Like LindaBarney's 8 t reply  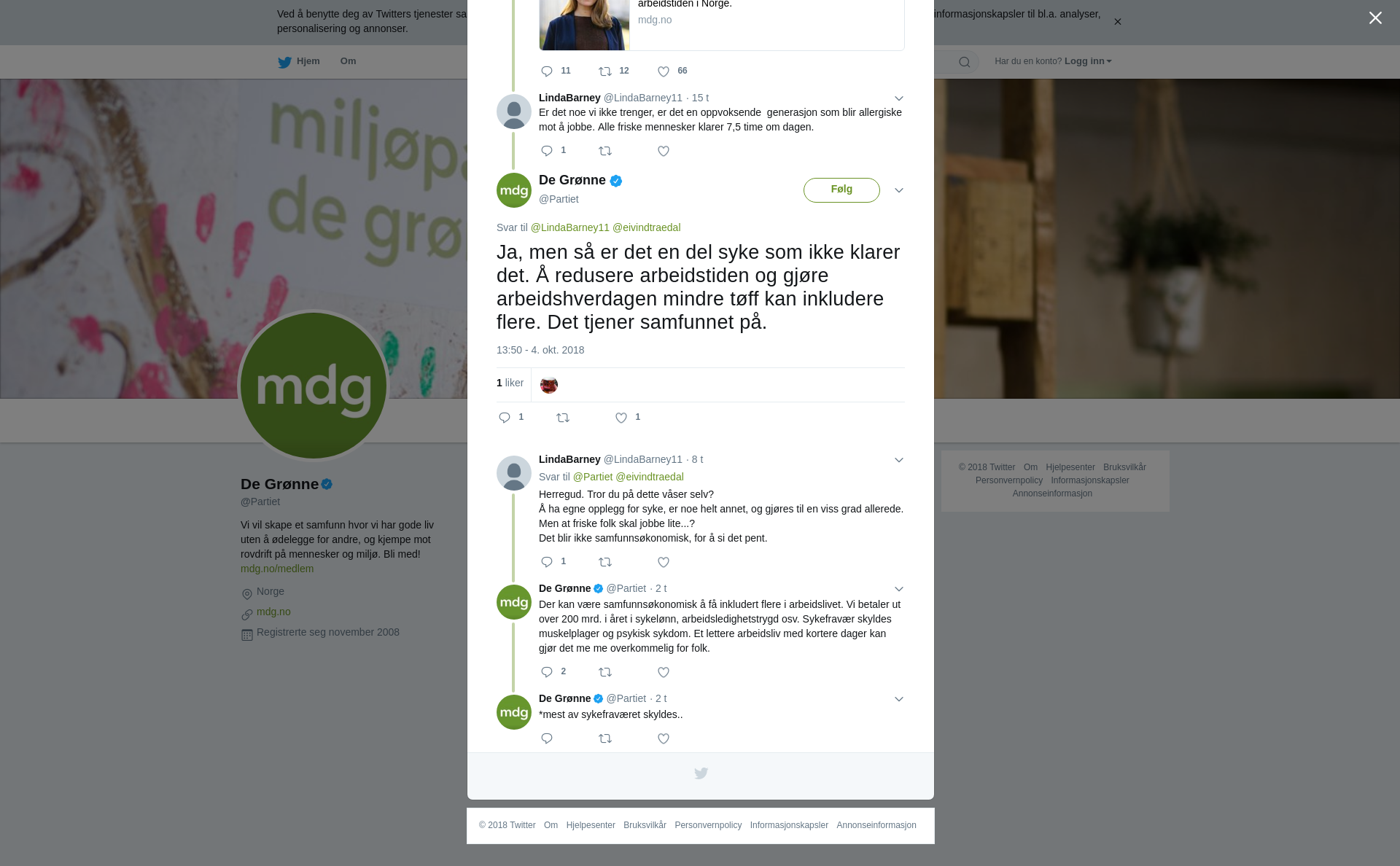(664, 563)
